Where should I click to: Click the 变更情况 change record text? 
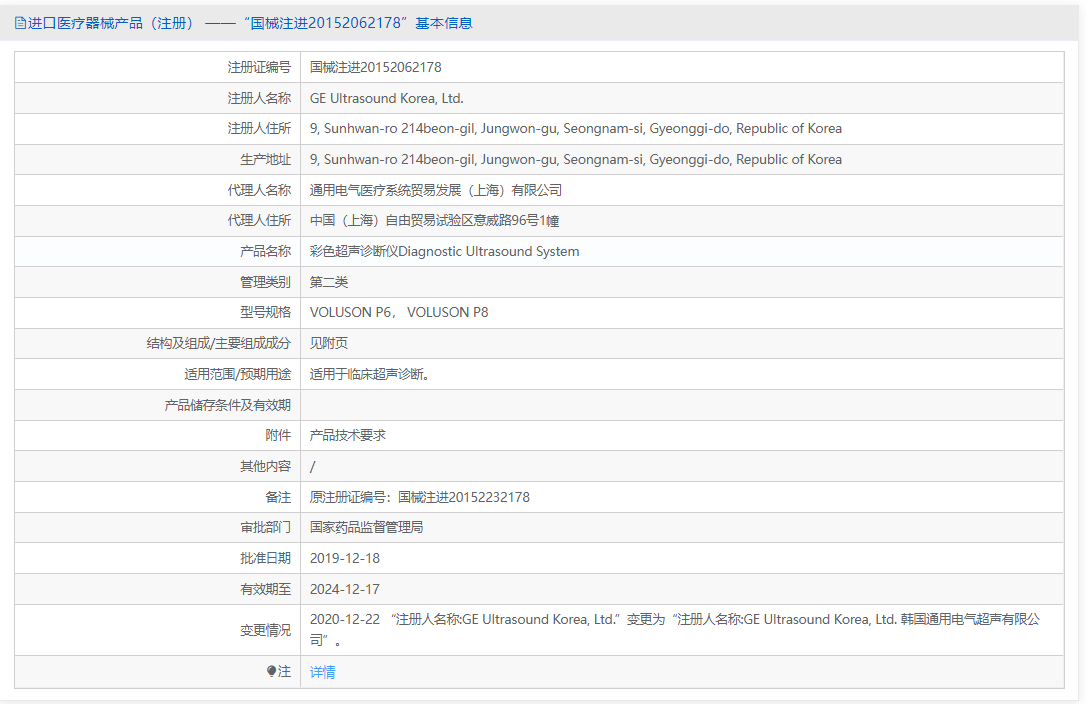pyautogui.click(x=675, y=630)
